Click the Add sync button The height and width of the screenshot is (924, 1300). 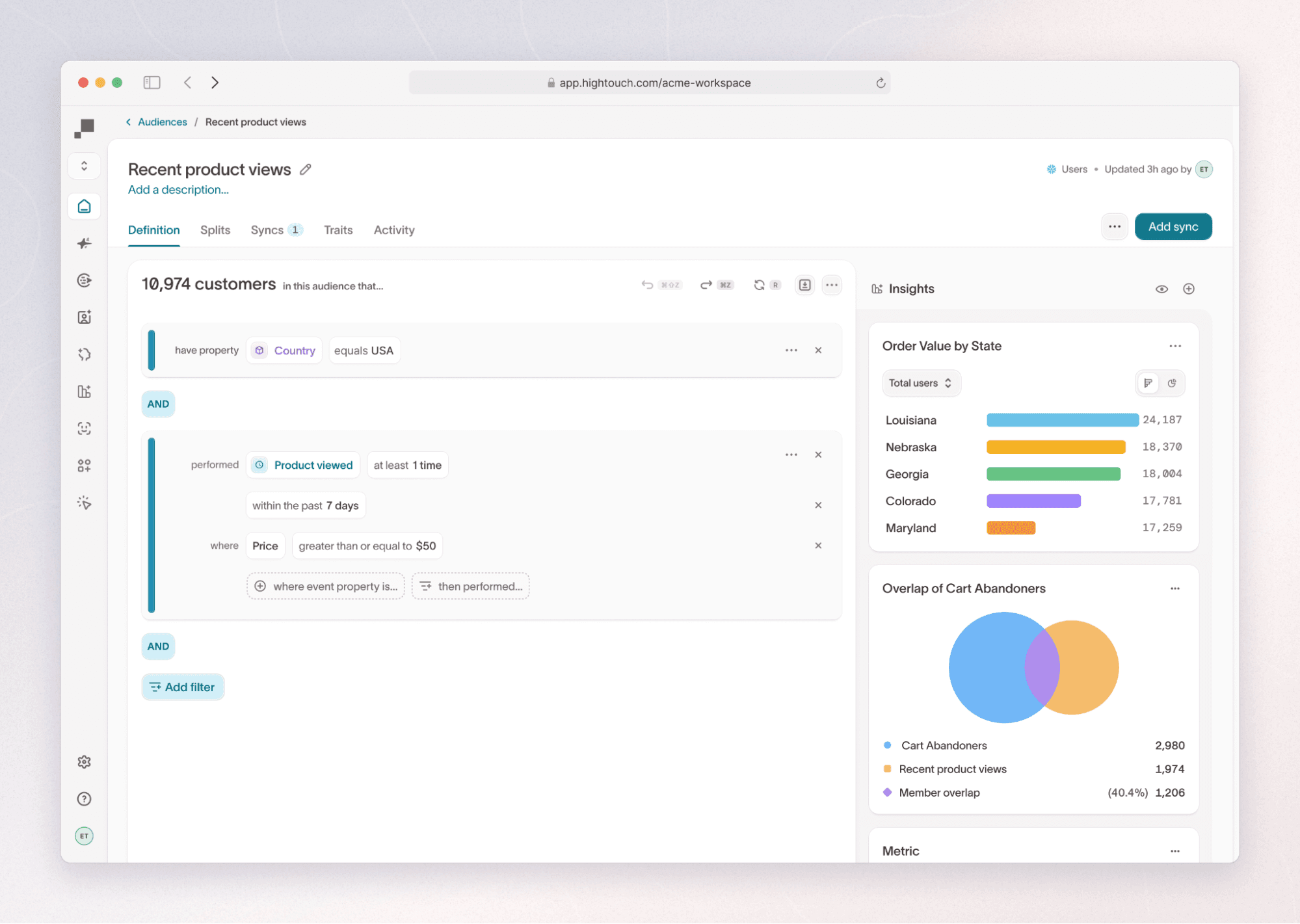click(1173, 226)
